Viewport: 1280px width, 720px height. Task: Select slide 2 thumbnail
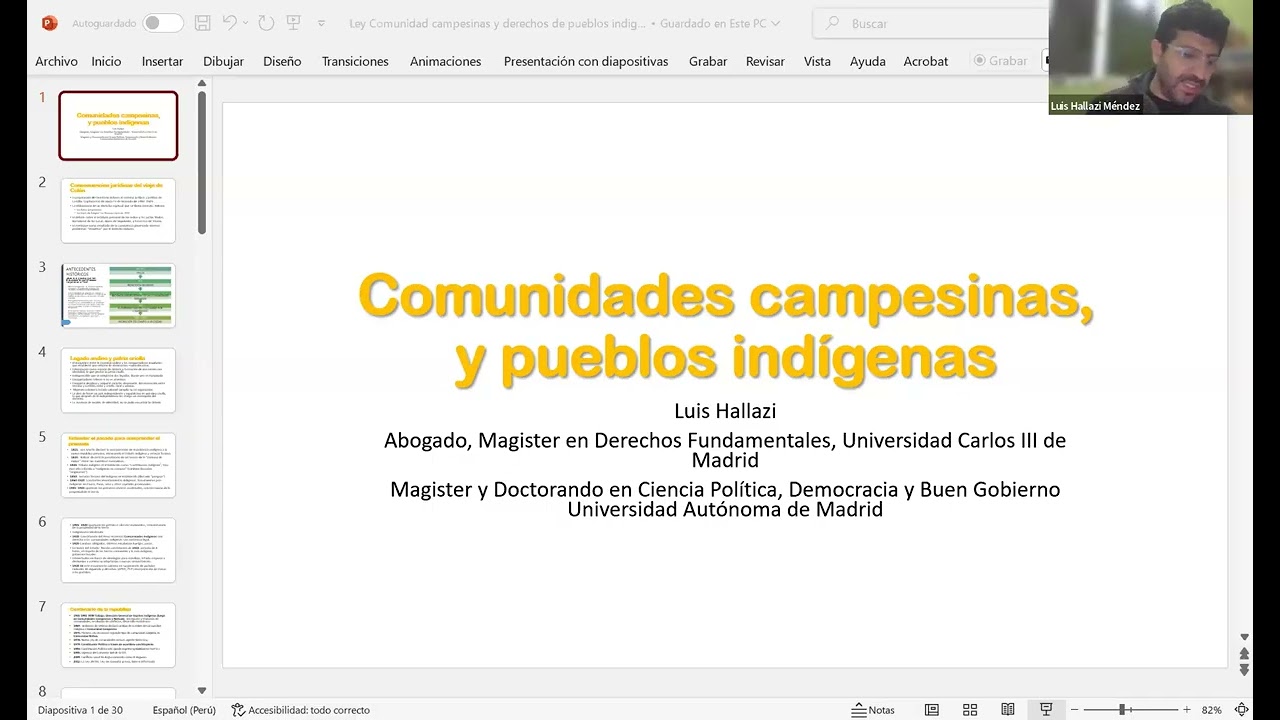click(118, 210)
